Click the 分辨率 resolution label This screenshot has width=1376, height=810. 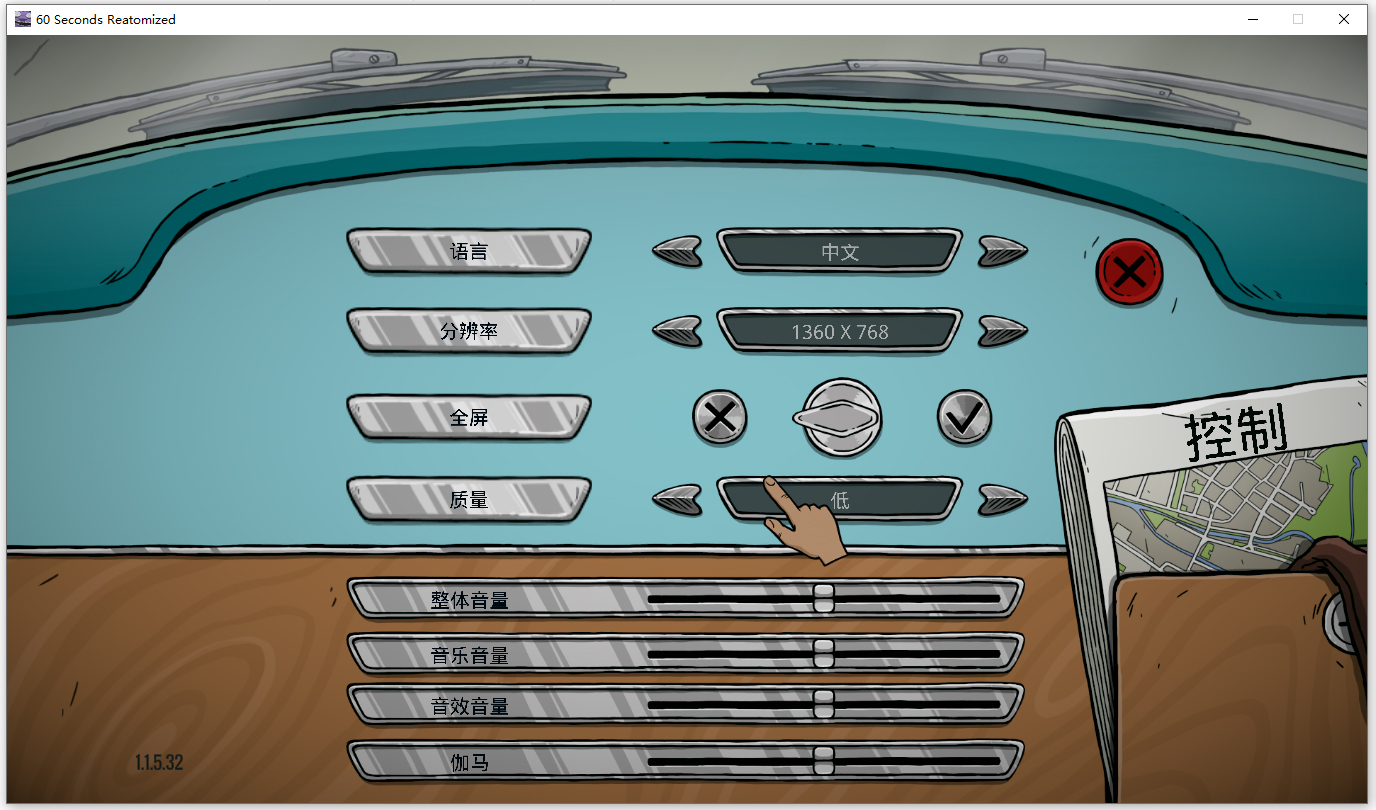coord(469,331)
